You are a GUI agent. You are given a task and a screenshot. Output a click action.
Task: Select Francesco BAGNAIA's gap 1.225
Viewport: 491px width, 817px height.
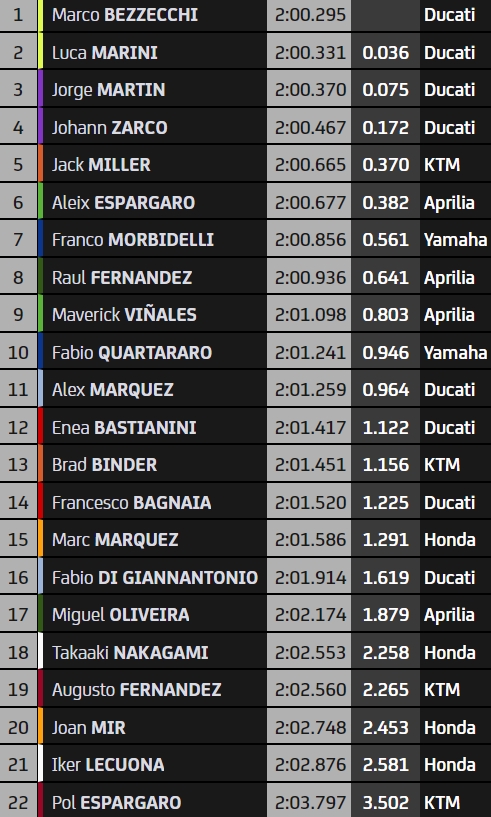click(x=386, y=502)
